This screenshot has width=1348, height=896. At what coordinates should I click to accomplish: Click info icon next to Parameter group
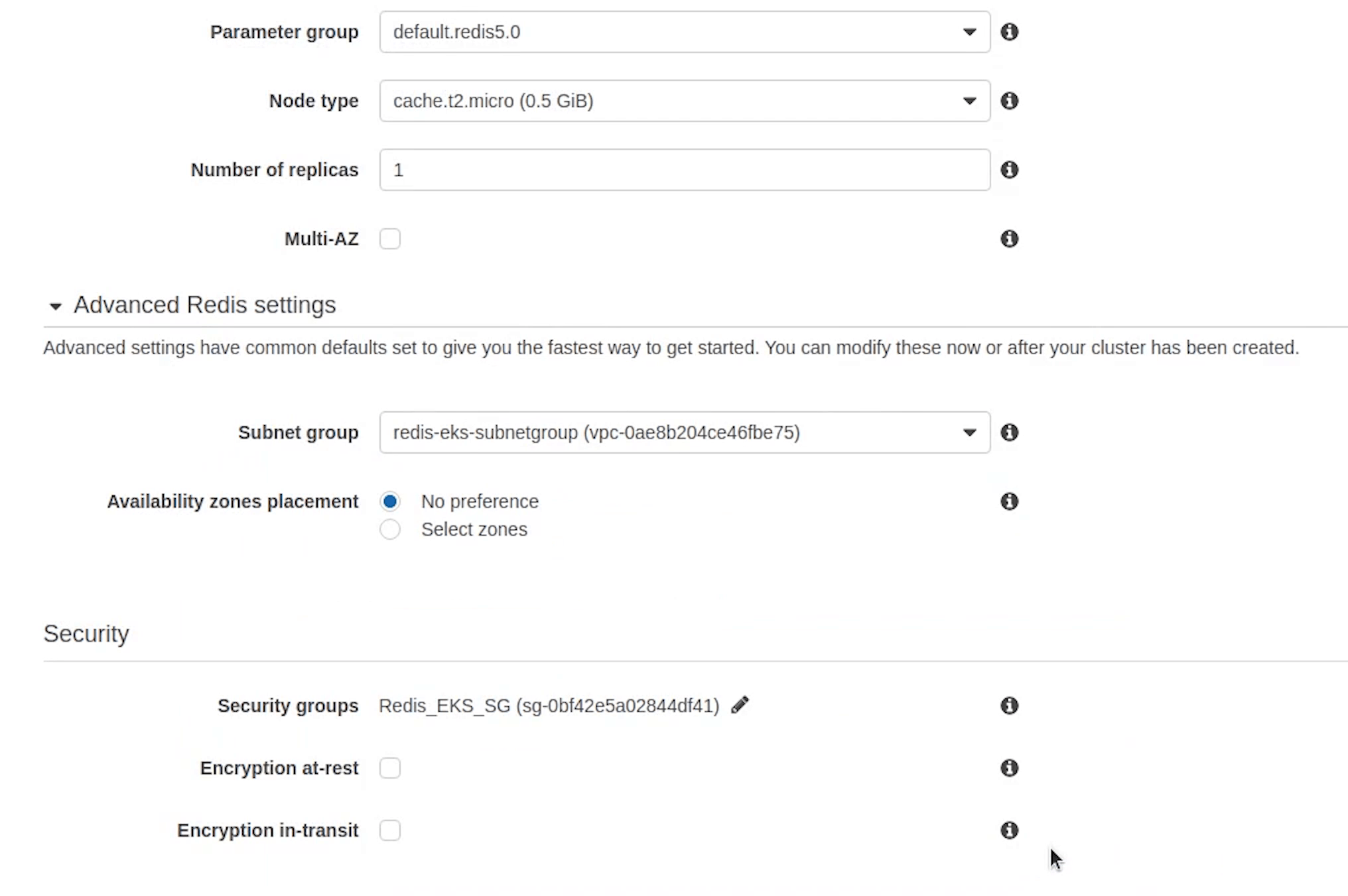(x=1009, y=32)
